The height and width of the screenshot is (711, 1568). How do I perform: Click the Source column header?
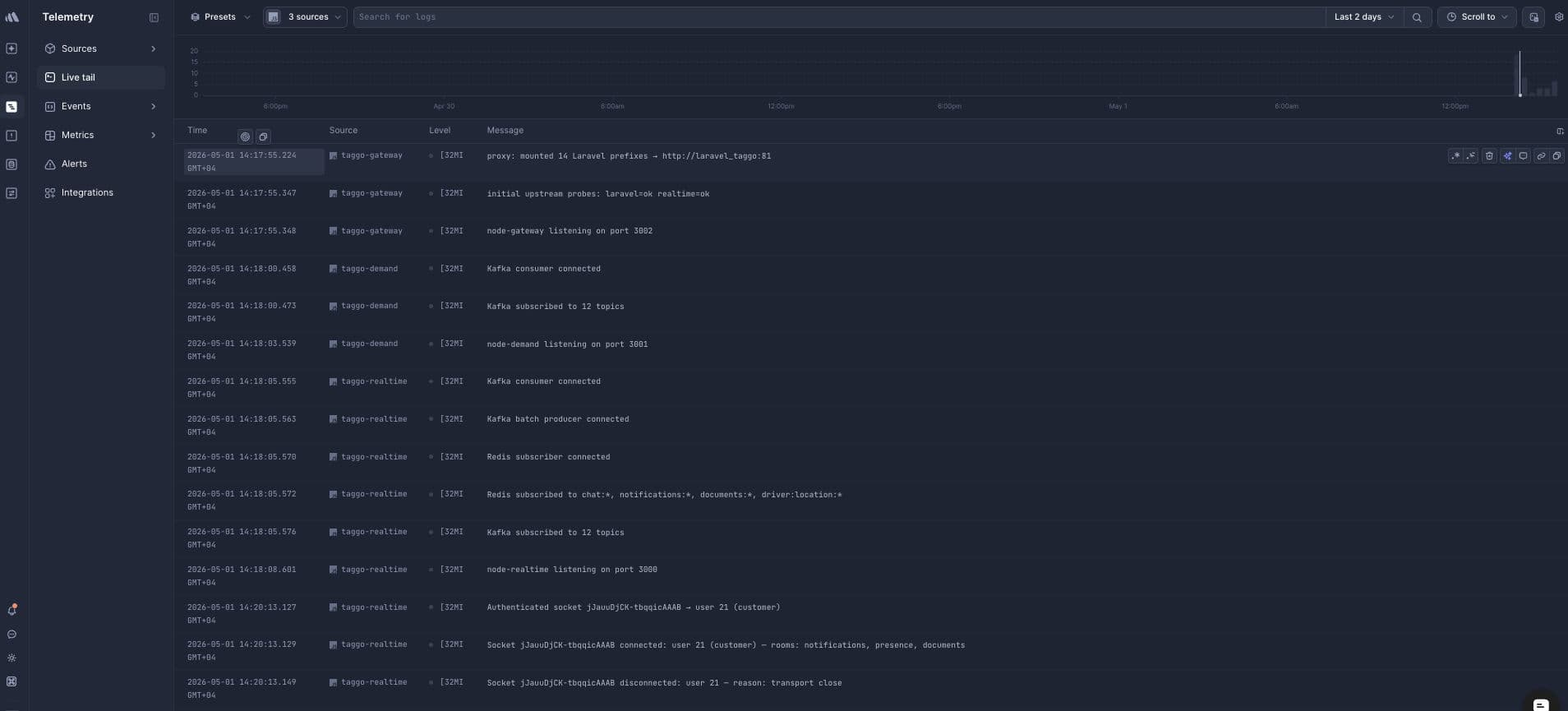pos(344,130)
